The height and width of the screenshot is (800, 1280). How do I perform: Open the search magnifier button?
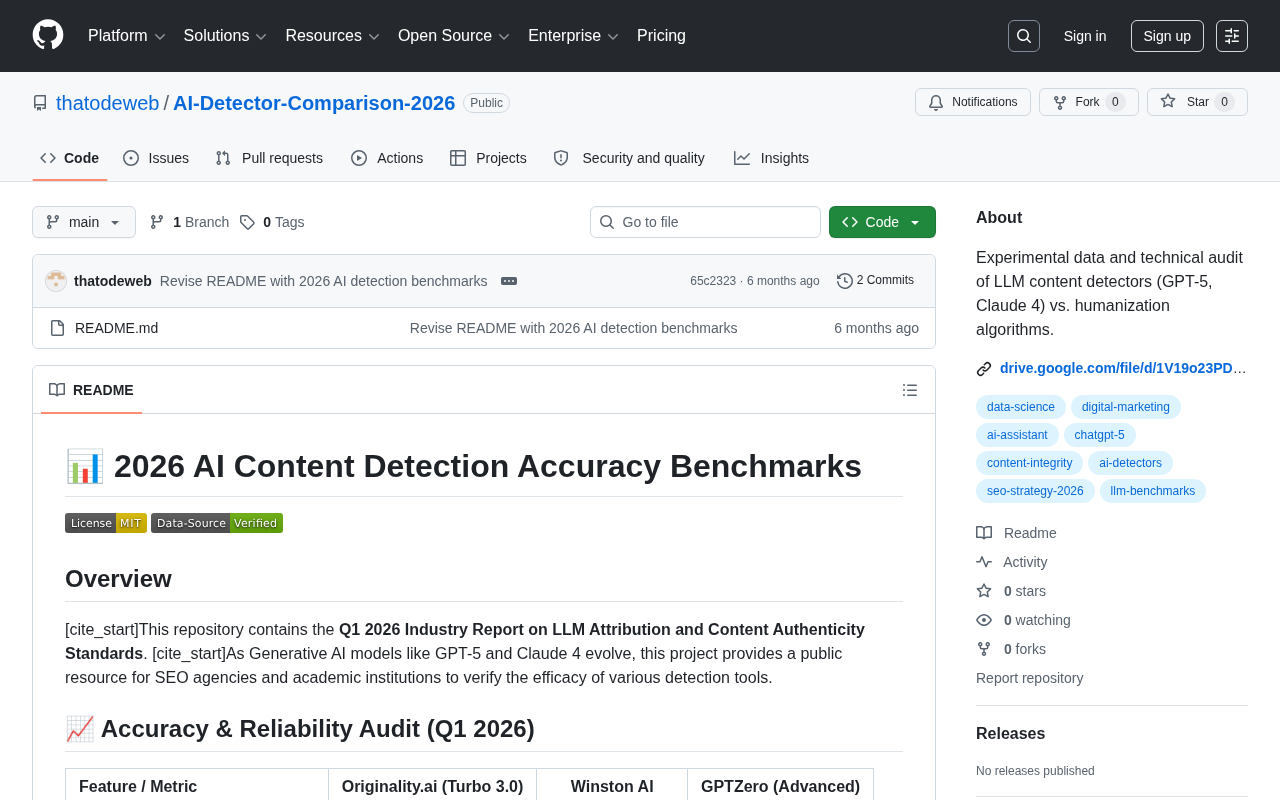coord(1024,36)
